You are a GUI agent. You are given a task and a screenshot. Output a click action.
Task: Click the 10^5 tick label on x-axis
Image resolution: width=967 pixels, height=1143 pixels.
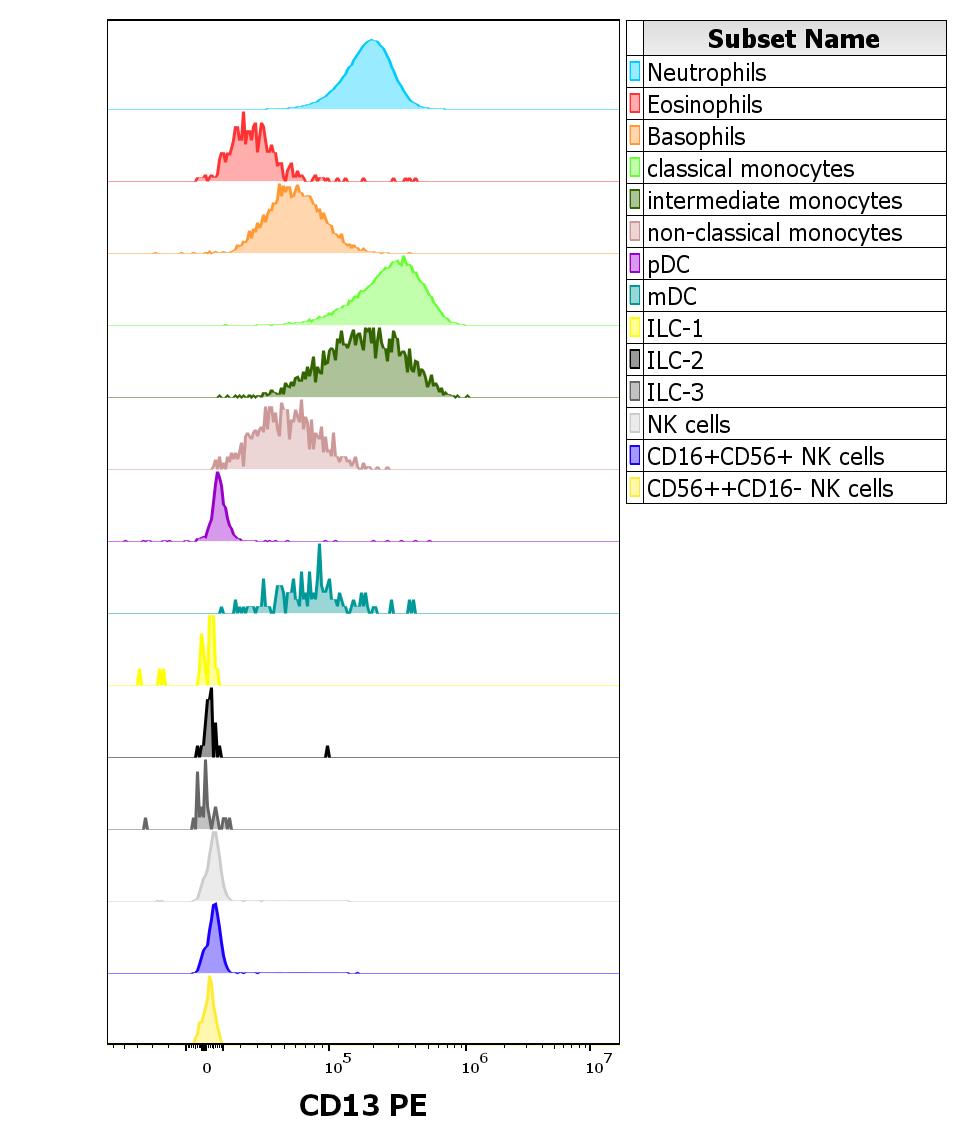[x=337, y=1065]
